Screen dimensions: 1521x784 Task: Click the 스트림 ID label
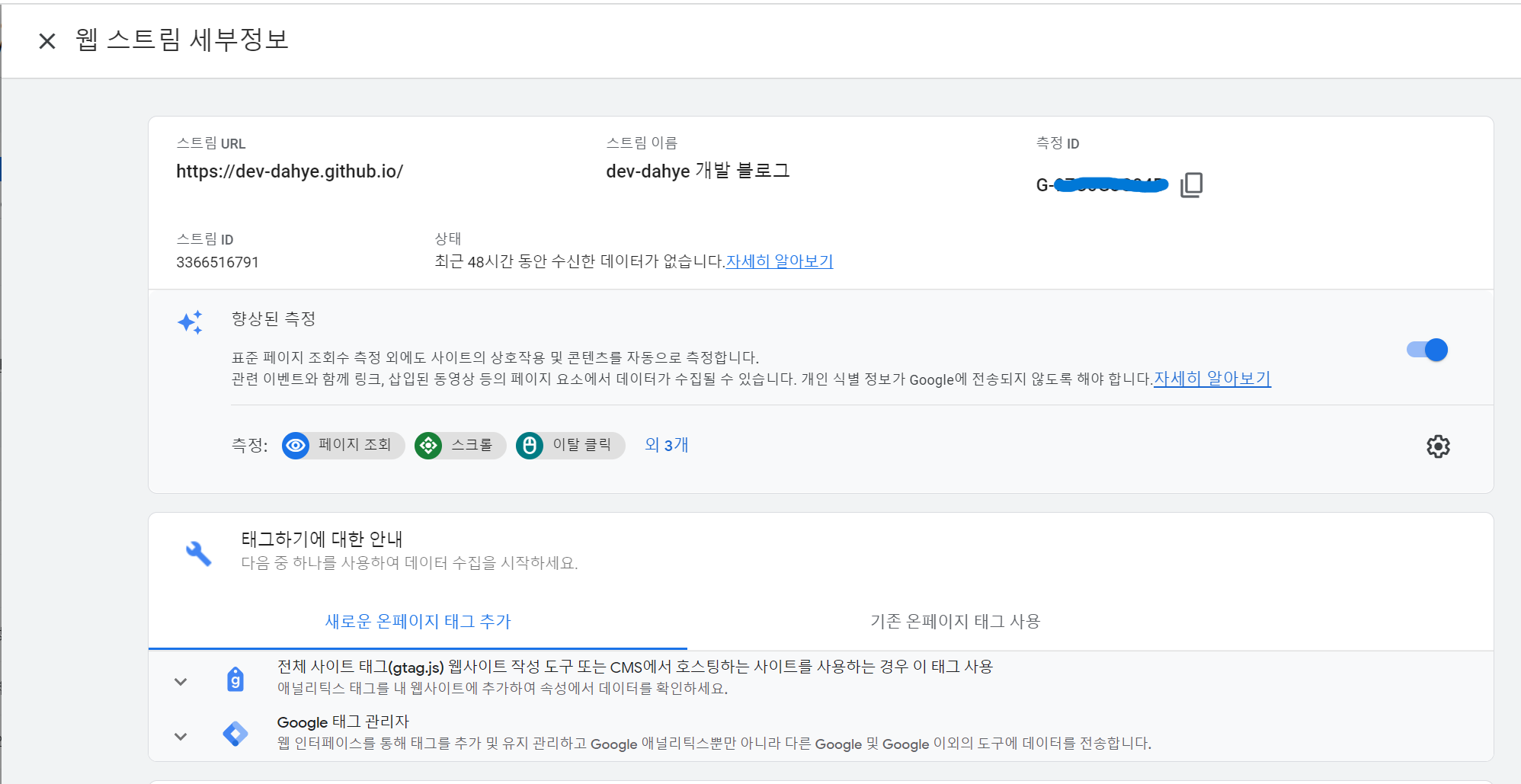205,239
